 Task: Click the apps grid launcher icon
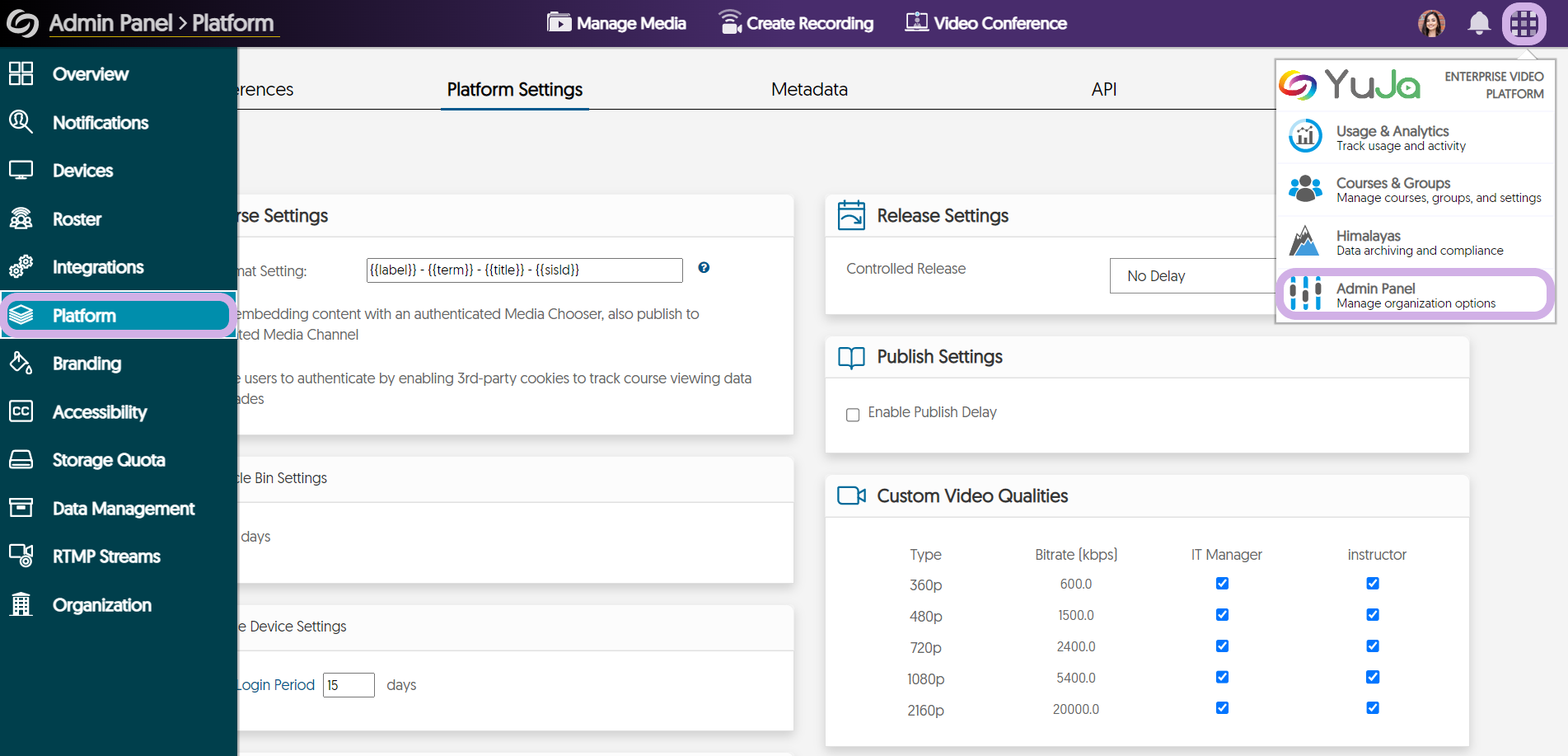click(x=1524, y=24)
